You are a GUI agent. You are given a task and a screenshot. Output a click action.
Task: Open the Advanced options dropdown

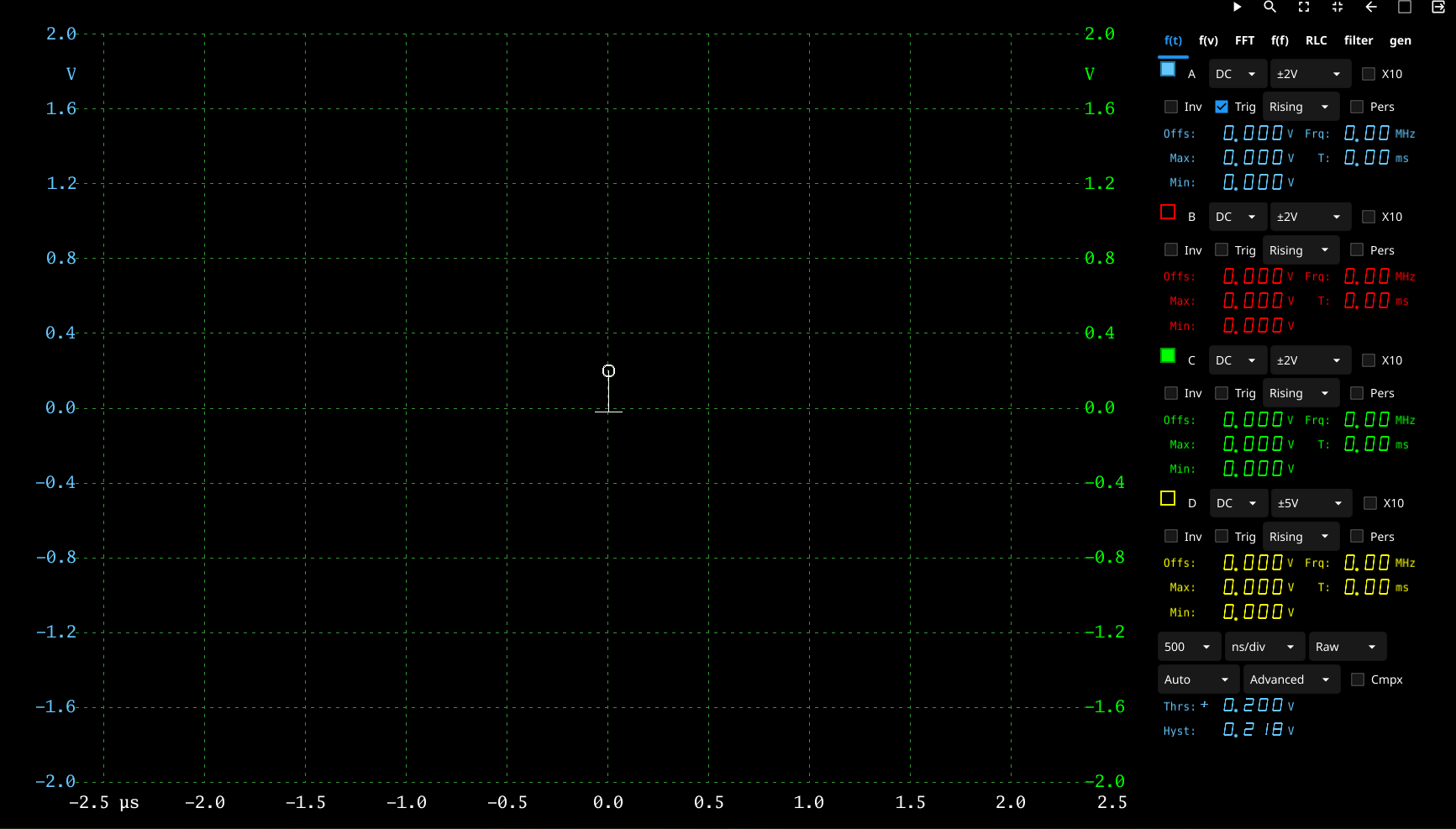coord(1291,679)
